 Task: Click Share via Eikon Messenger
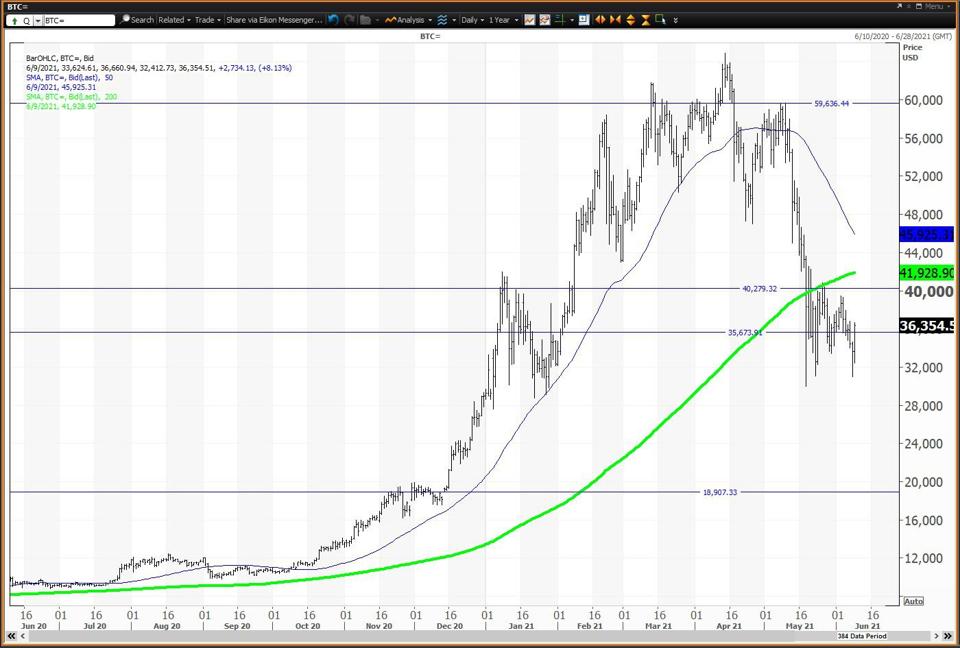tap(273, 19)
